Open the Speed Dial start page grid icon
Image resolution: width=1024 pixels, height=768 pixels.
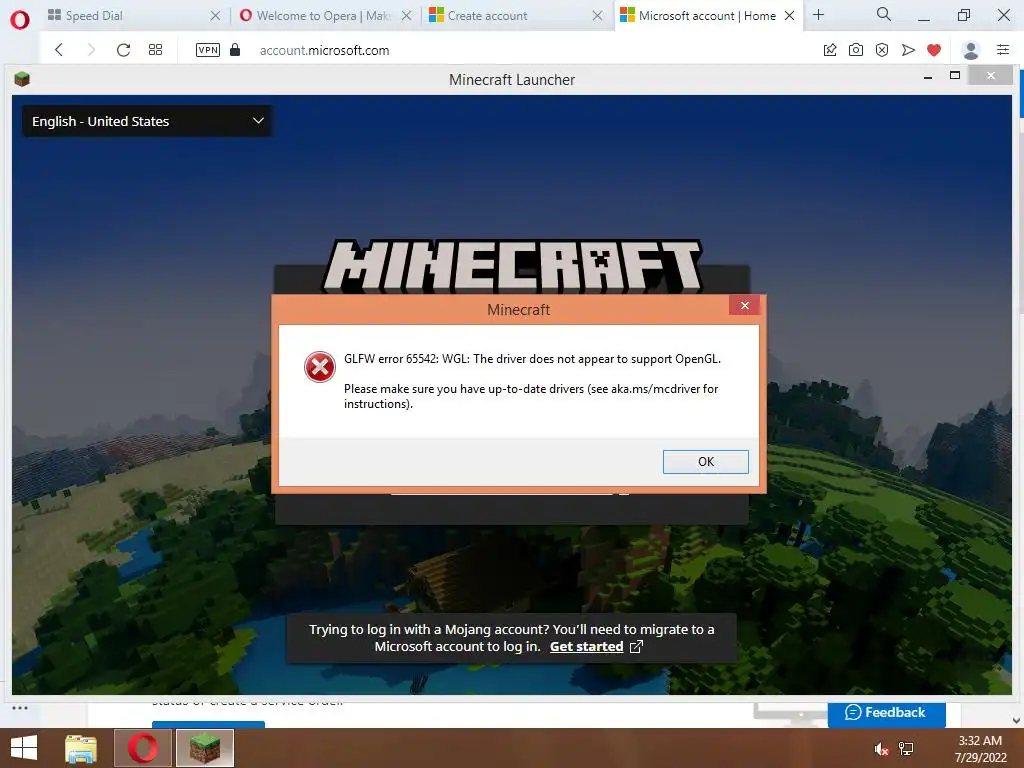(155, 50)
